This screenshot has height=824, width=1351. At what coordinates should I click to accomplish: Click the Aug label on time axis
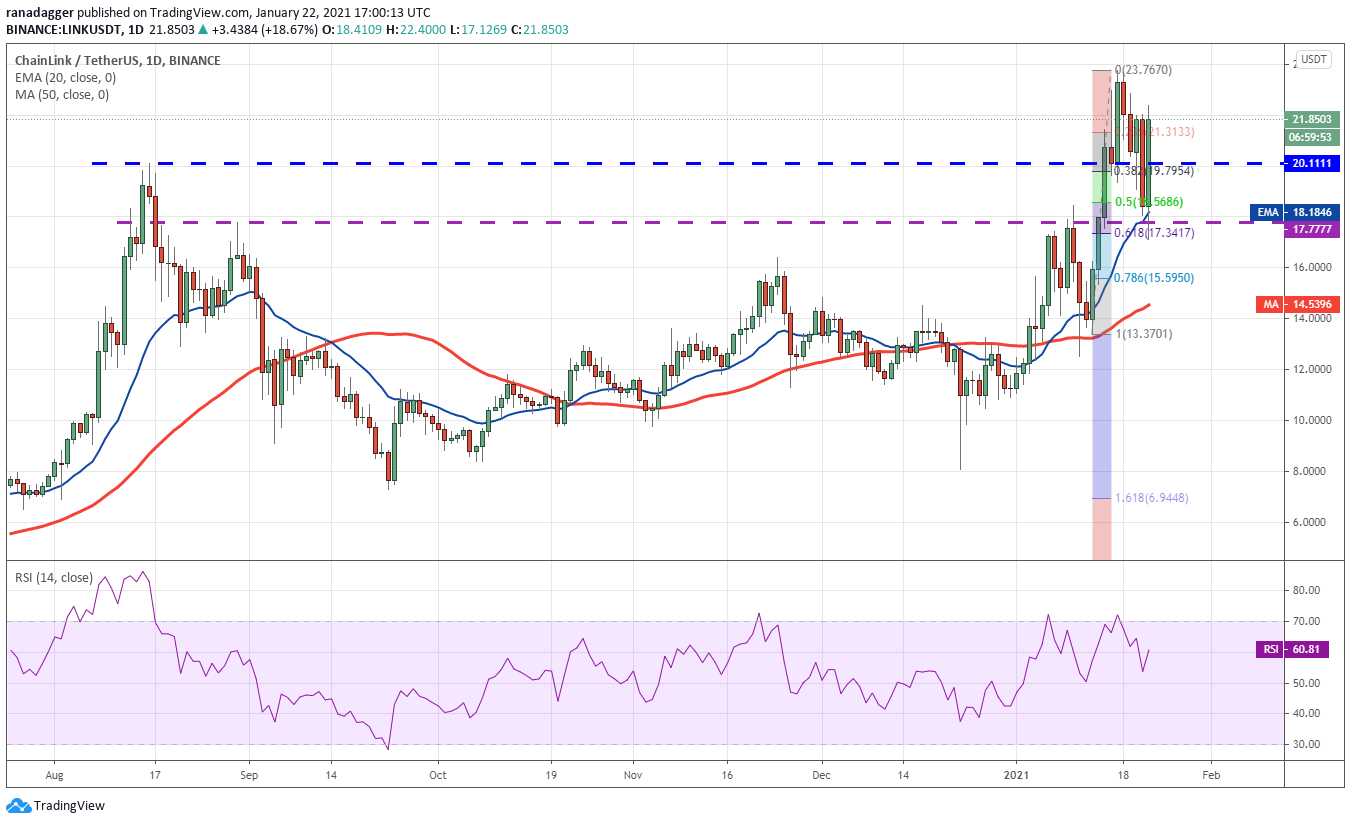pyautogui.click(x=54, y=774)
